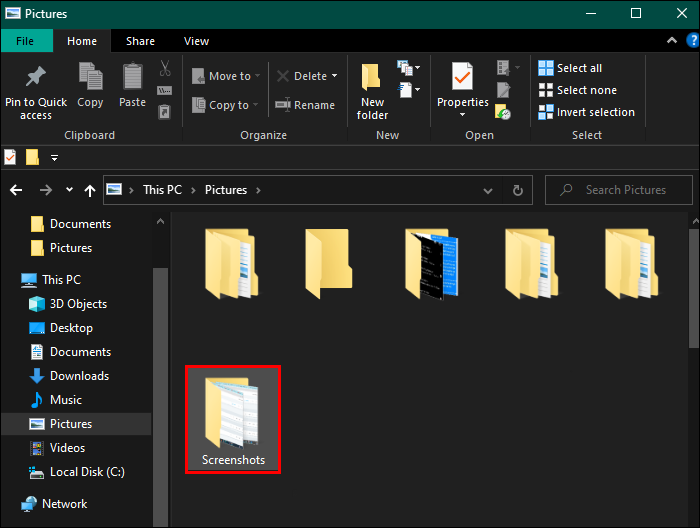Screen dimensions: 700x528
Task: Open the Copy to dropdown
Action: click(x=225, y=105)
